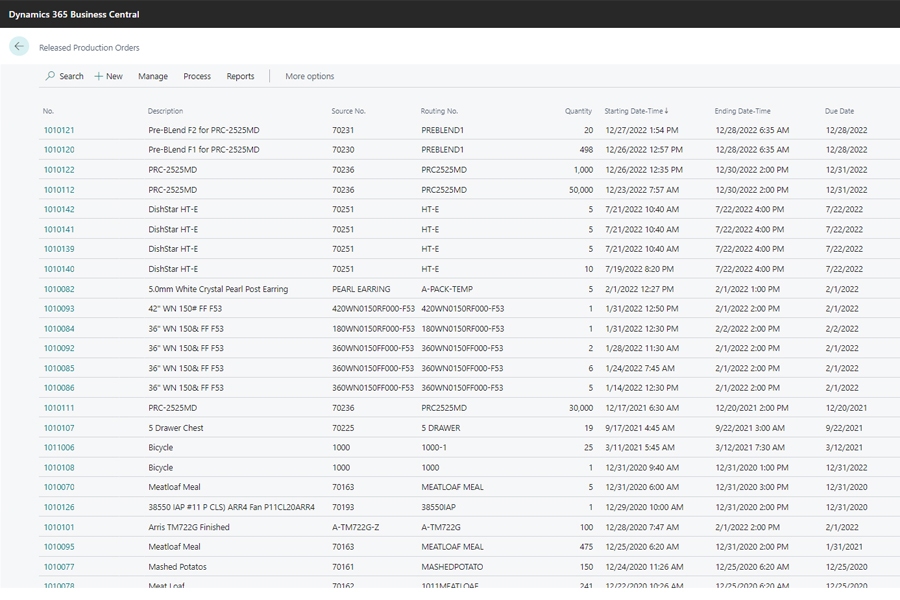The width and height of the screenshot is (900, 600).
Task: Open production order 1010086
Action: 59,388
